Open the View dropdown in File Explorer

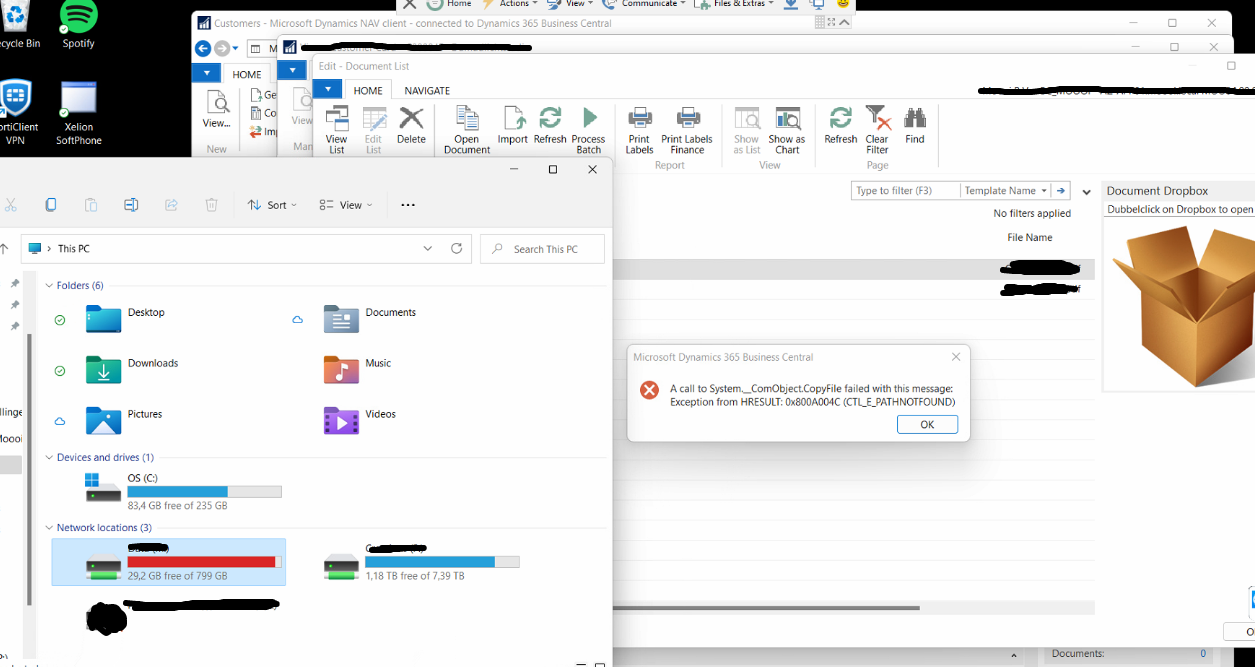(x=346, y=205)
